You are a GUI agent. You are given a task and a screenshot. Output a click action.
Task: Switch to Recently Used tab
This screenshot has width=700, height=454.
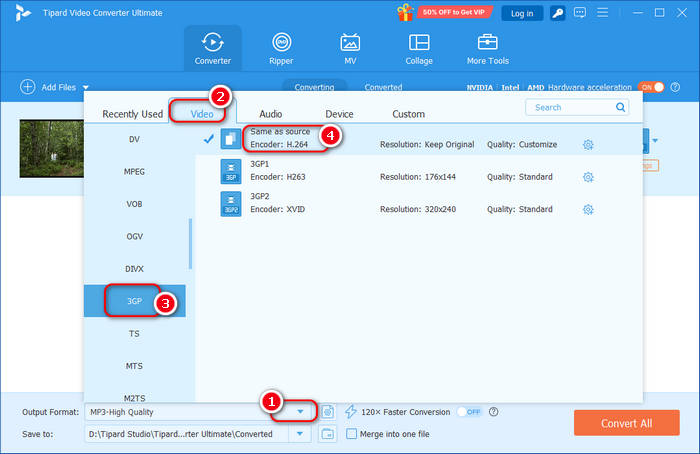(133, 114)
